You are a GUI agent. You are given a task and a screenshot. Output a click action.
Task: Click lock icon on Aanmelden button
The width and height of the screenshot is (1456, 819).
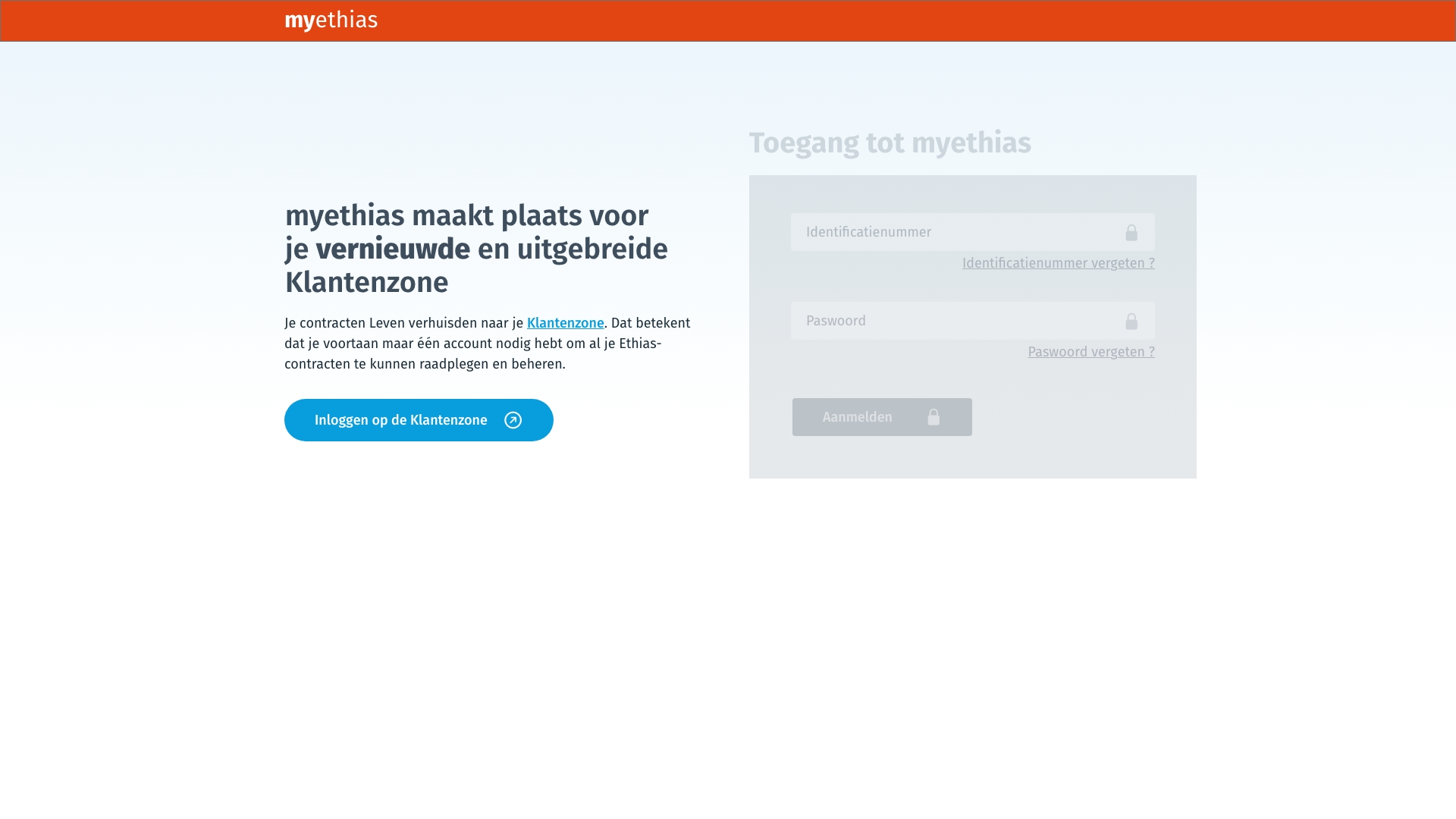(934, 417)
